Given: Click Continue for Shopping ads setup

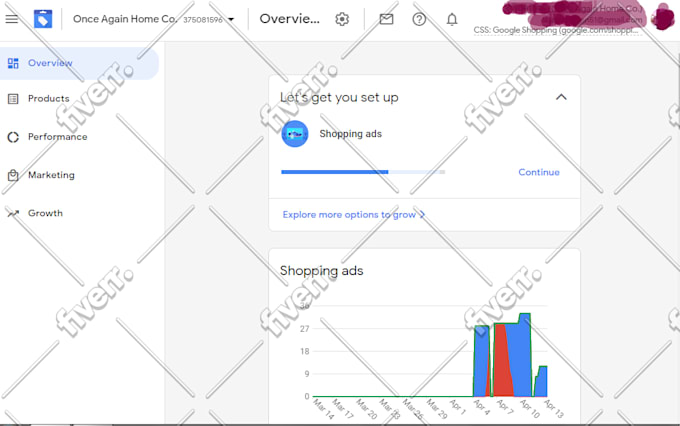Looking at the screenshot, I should (x=539, y=172).
